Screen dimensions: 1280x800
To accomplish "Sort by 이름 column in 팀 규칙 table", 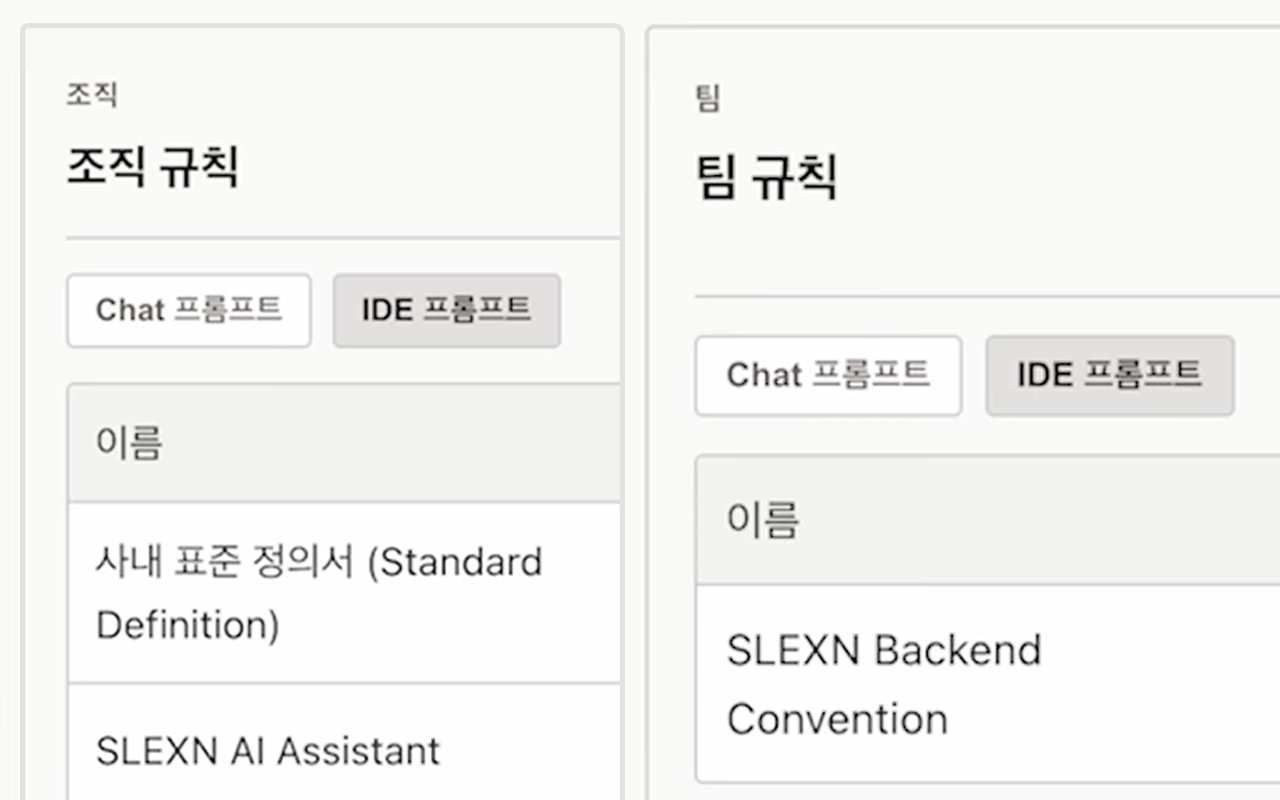I will pos(763,520).
